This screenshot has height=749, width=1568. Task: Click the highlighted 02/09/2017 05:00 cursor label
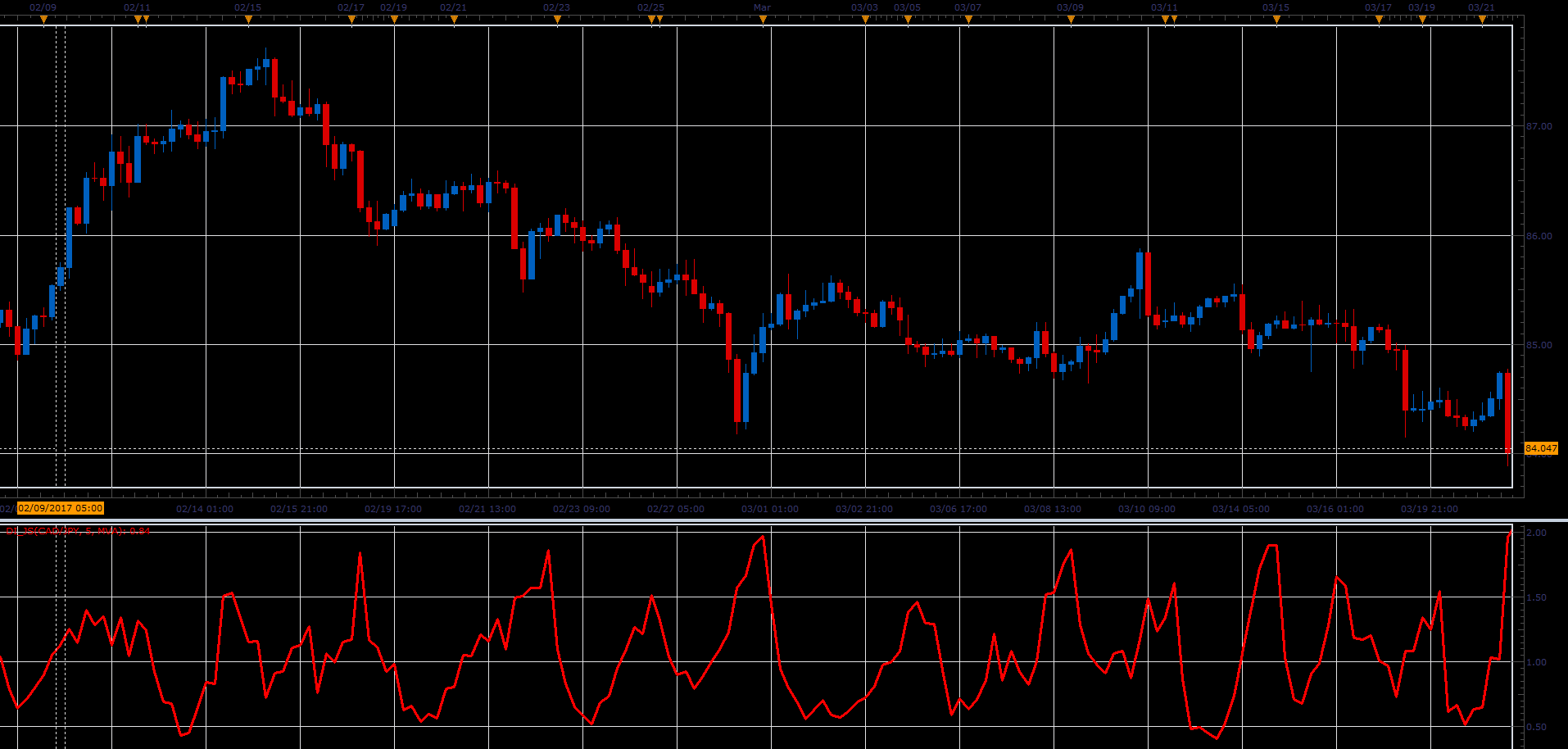click(x=61, y=508)
